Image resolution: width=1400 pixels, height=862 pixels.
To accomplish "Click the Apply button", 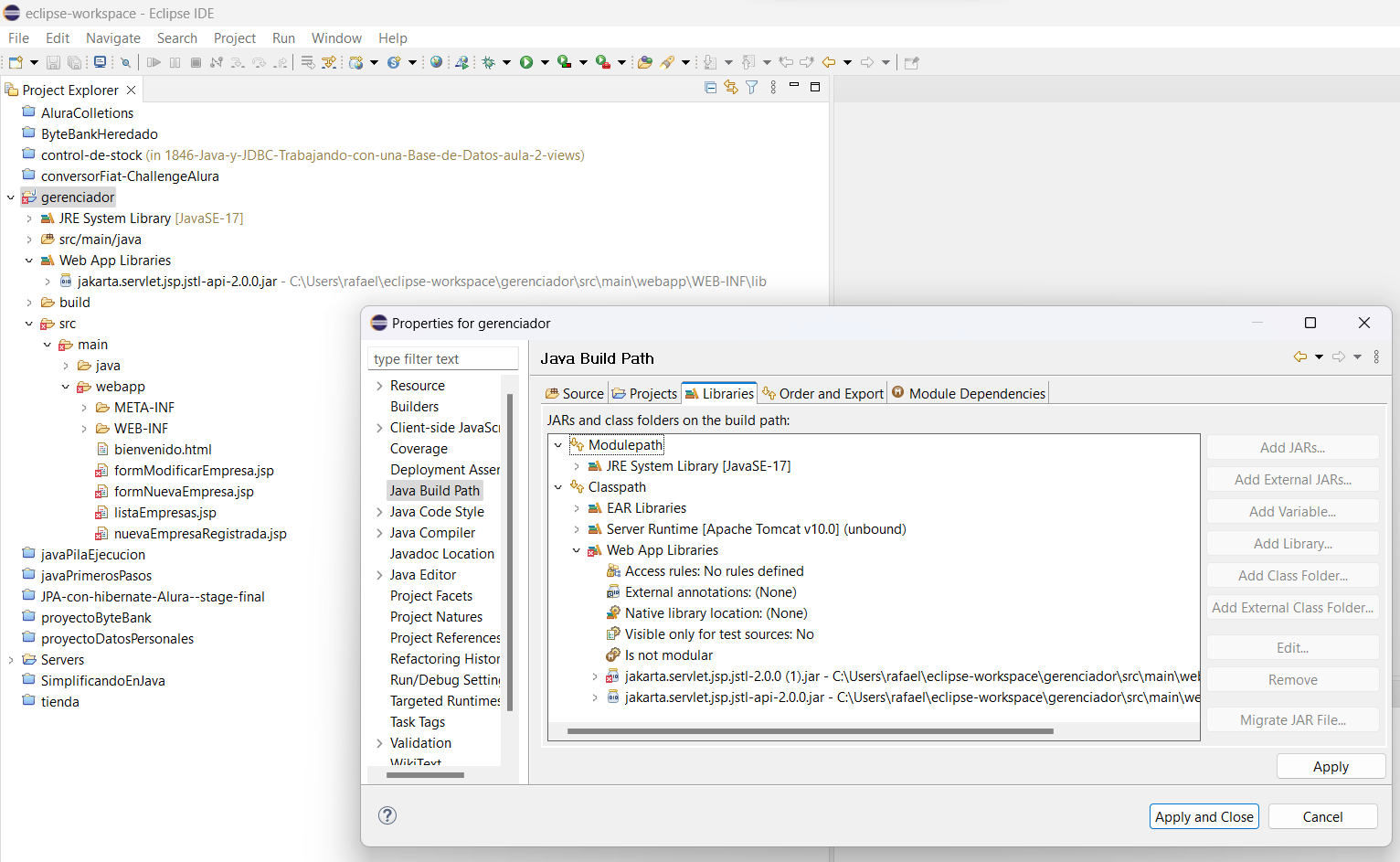I will [1331, 767].
